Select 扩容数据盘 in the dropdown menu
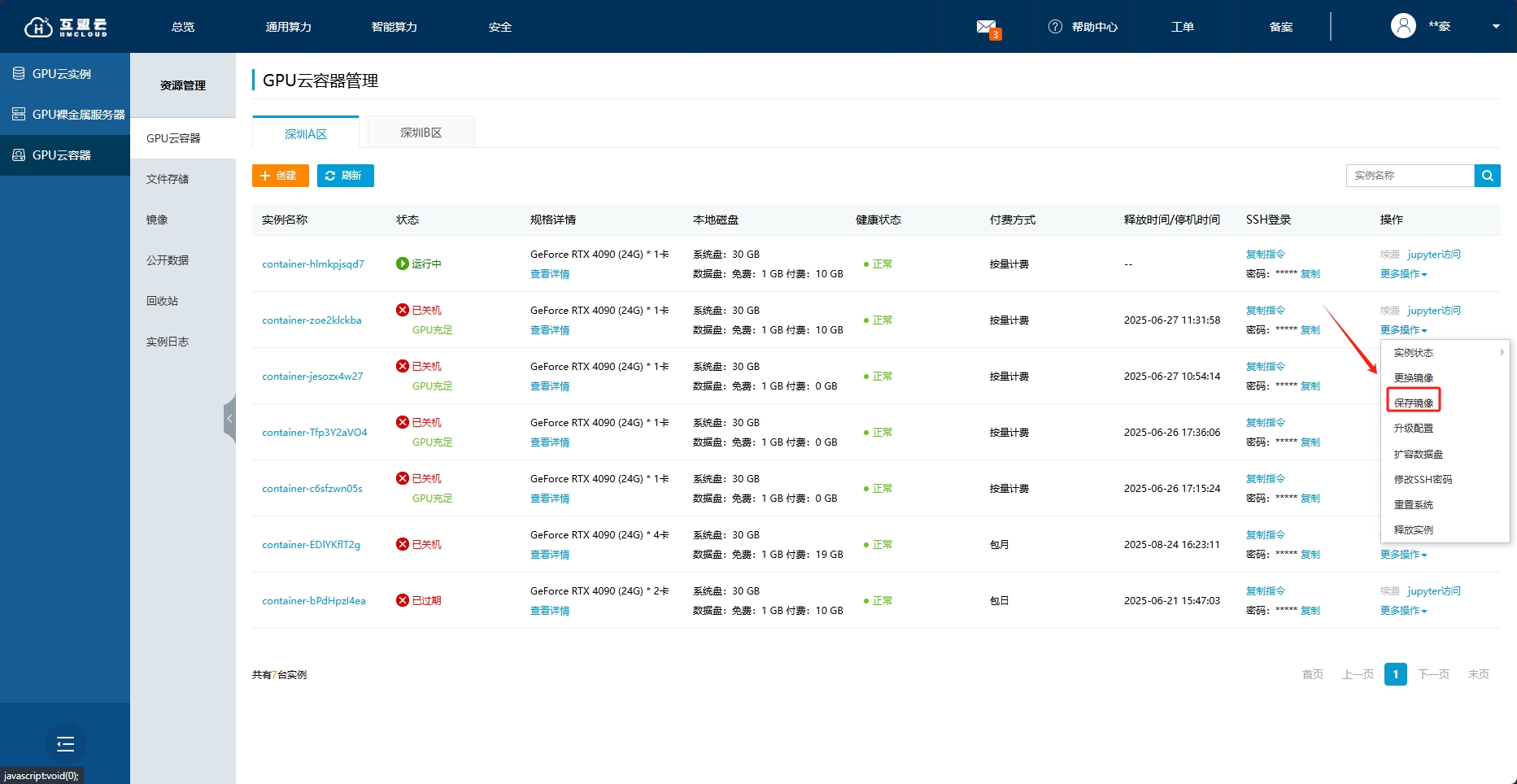1517x784 pixels. point(1419,454)
